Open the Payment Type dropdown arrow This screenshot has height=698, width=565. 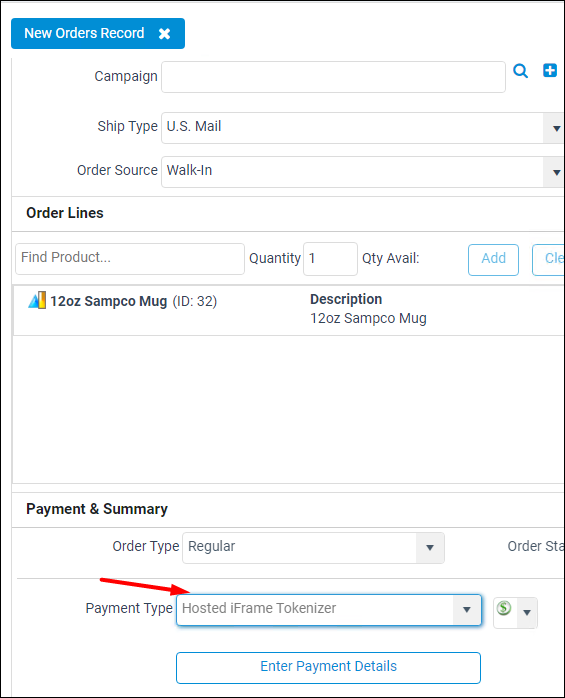point(467,610)
